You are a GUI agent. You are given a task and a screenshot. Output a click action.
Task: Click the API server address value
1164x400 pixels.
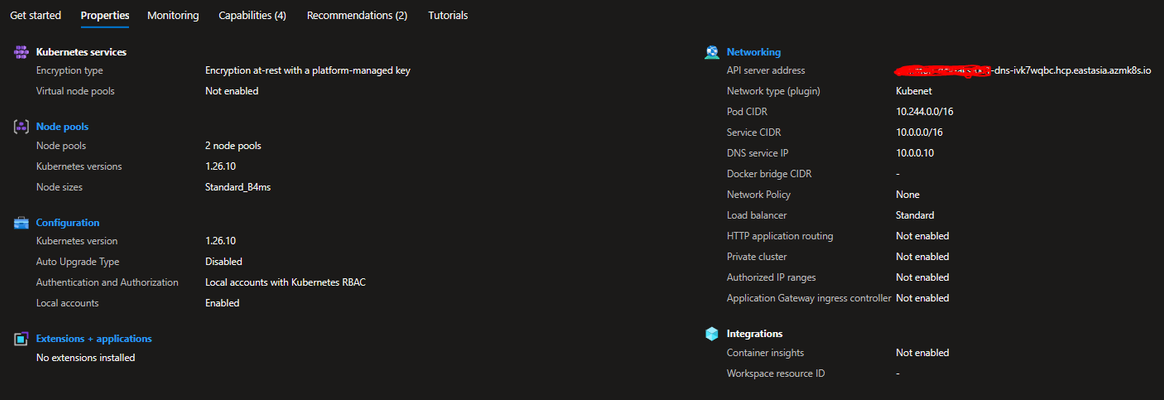[x=1024, y=71]
